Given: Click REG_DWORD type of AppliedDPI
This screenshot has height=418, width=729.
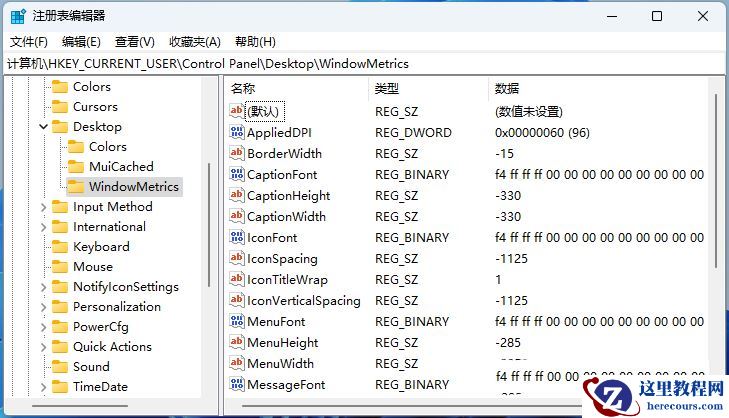Looking at the screenshot, I should 413,133.
